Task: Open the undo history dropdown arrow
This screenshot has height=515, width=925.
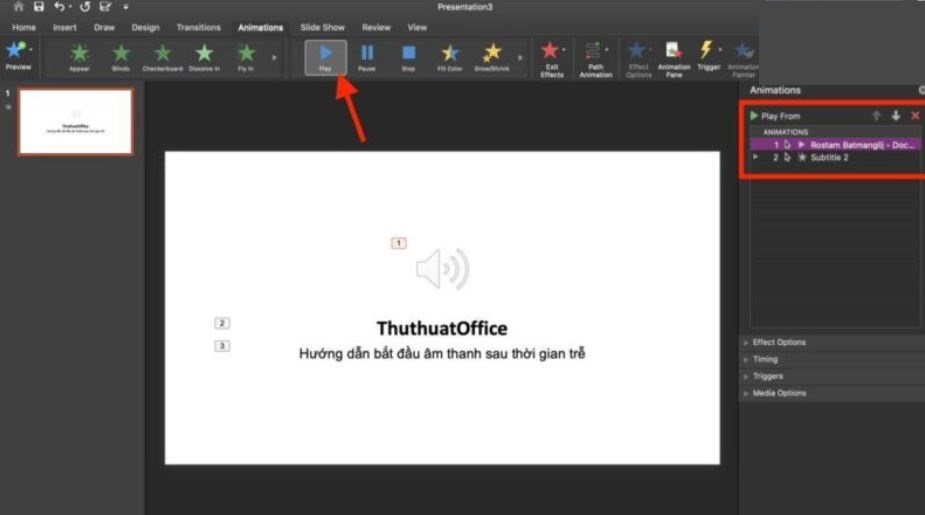Action: pos(70,7)
